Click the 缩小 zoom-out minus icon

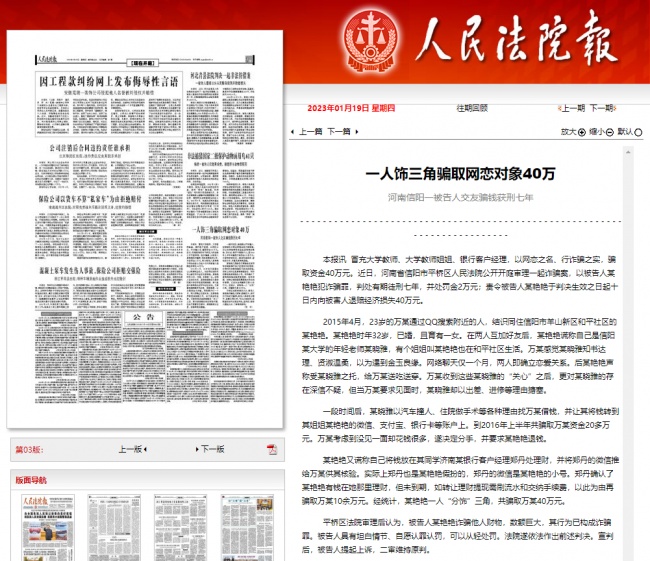click(610, 132)
